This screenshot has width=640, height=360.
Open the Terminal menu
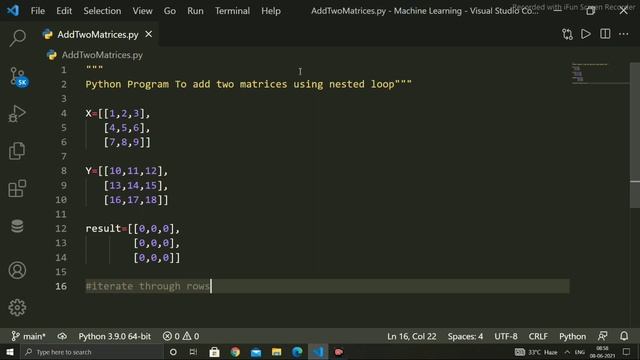pos(233,11)
